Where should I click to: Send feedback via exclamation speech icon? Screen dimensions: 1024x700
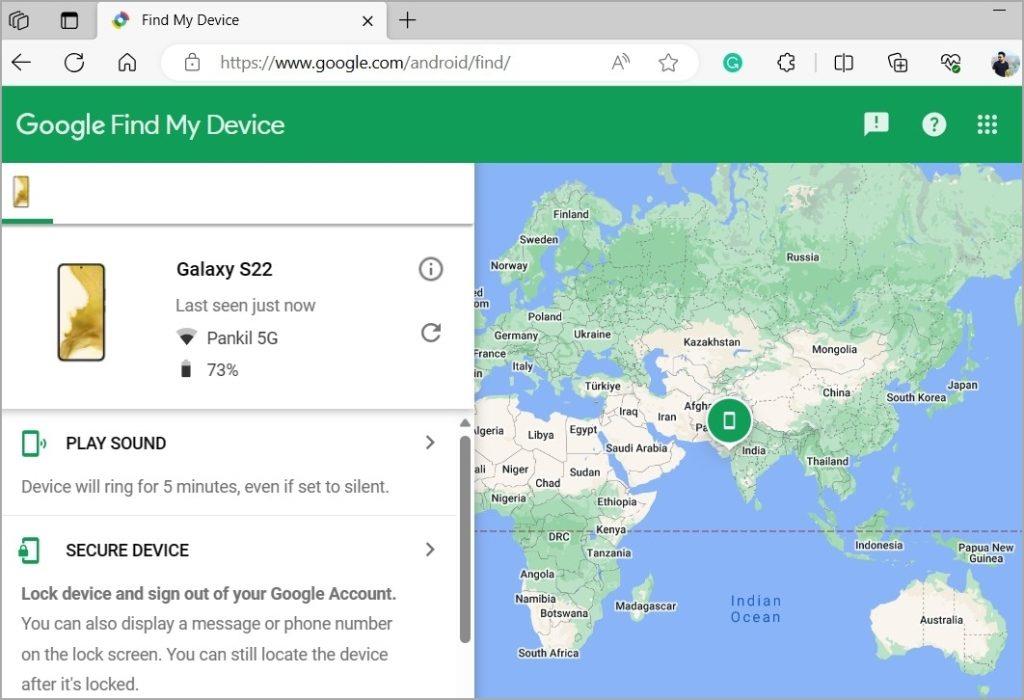(876, 124)
